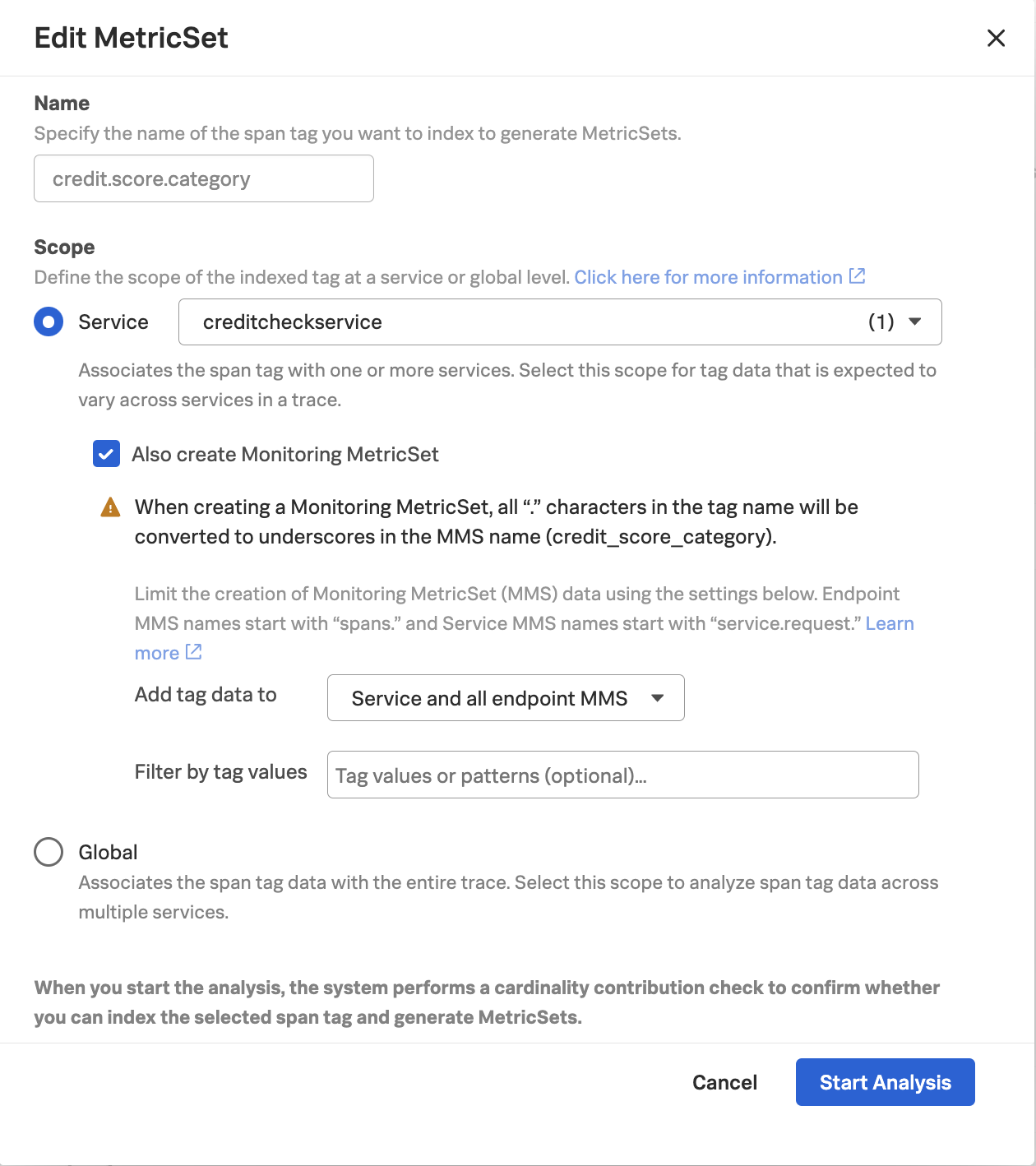The height and width of the screenshot is (1166, 1036).
Task: Click external link icon next to 'more'
Action: click(x=194, y=652)
